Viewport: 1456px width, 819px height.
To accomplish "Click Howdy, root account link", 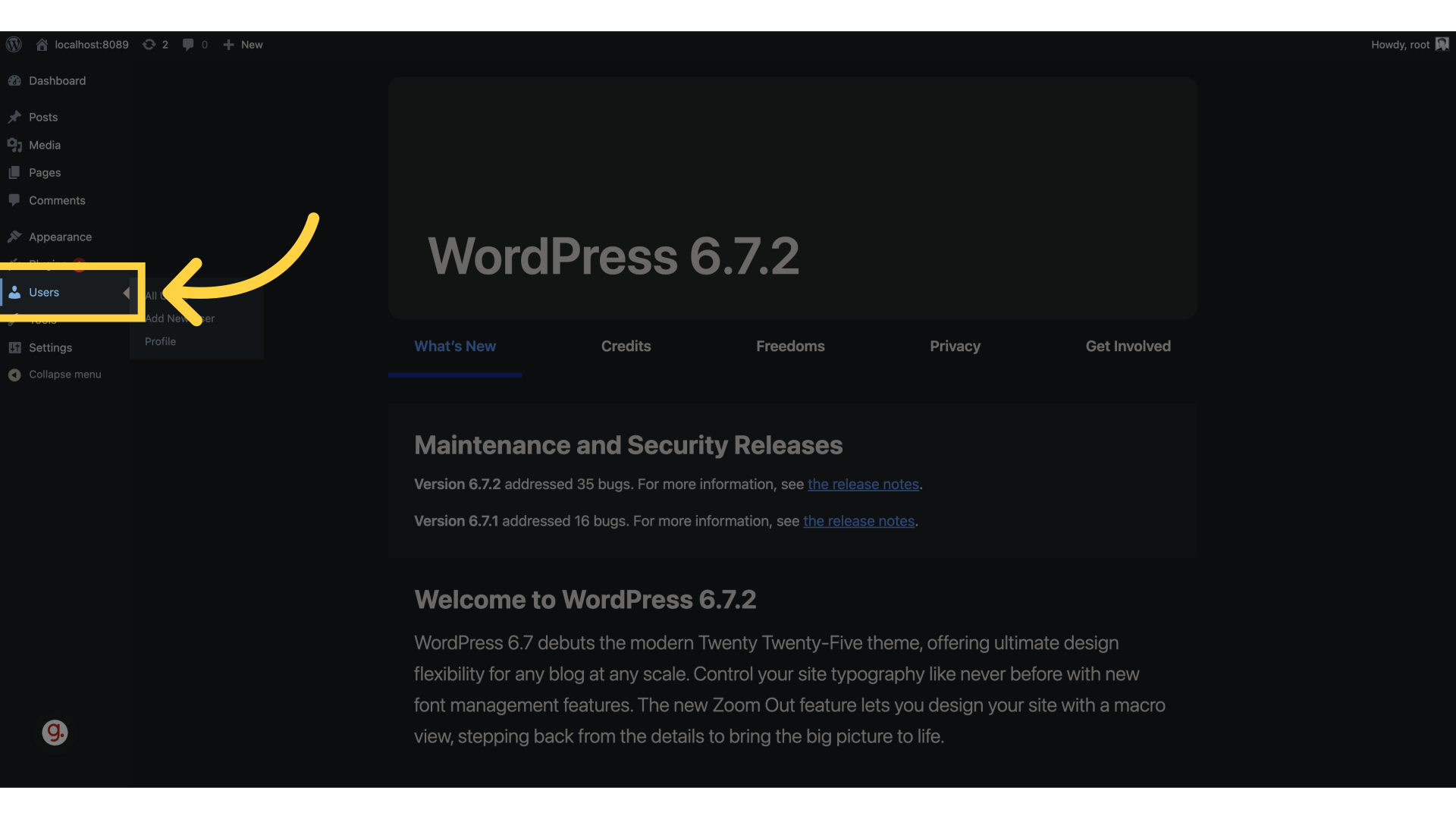I will click(1400, 45).
